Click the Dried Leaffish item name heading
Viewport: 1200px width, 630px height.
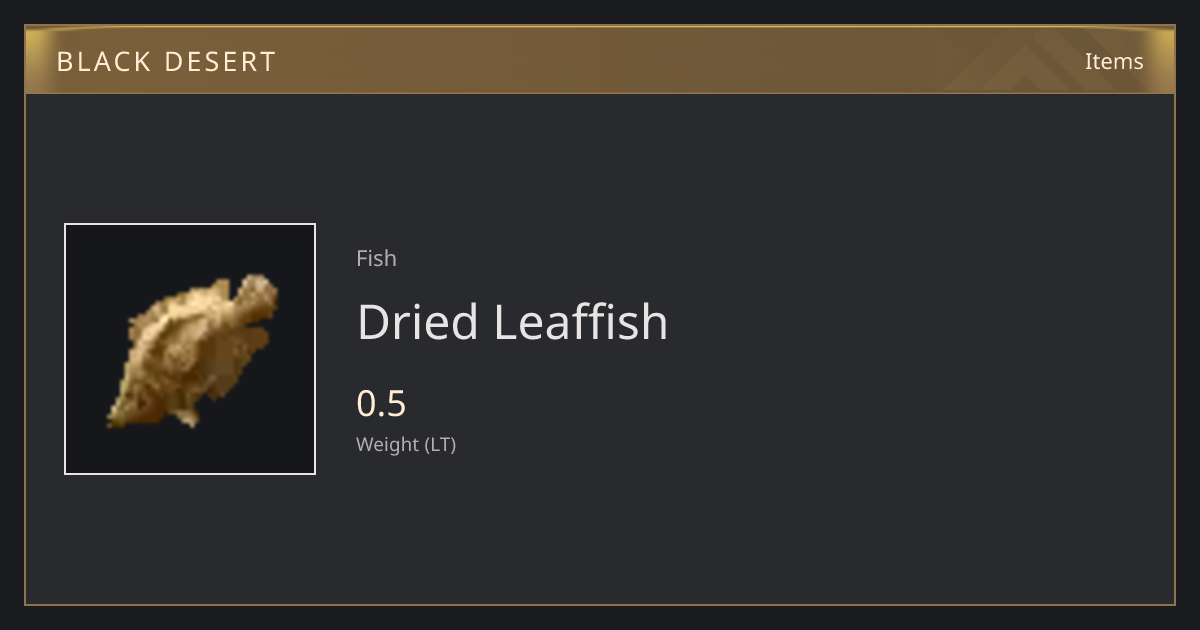(512, 322)
